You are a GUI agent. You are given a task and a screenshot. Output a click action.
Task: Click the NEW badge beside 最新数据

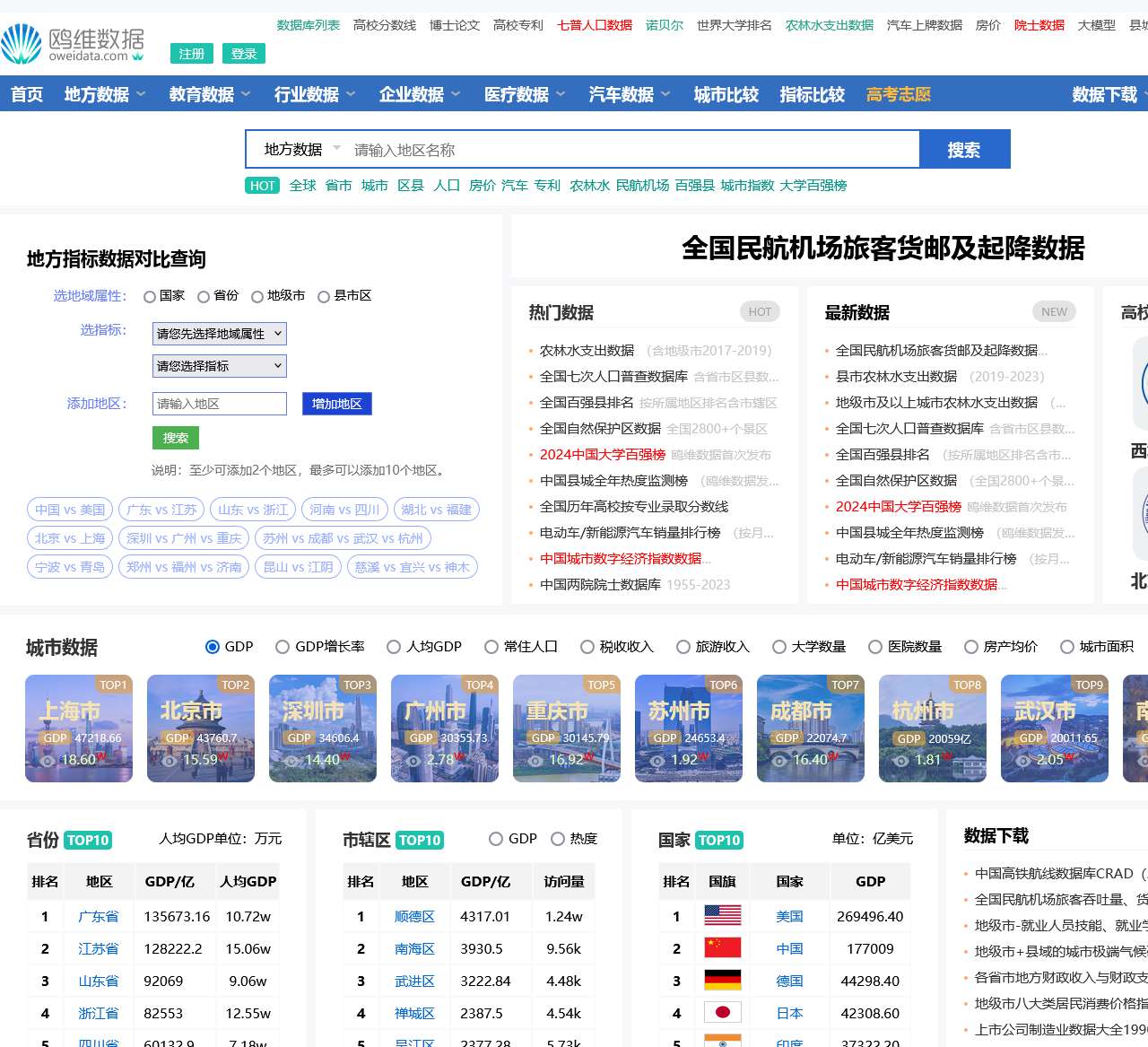1054,312
